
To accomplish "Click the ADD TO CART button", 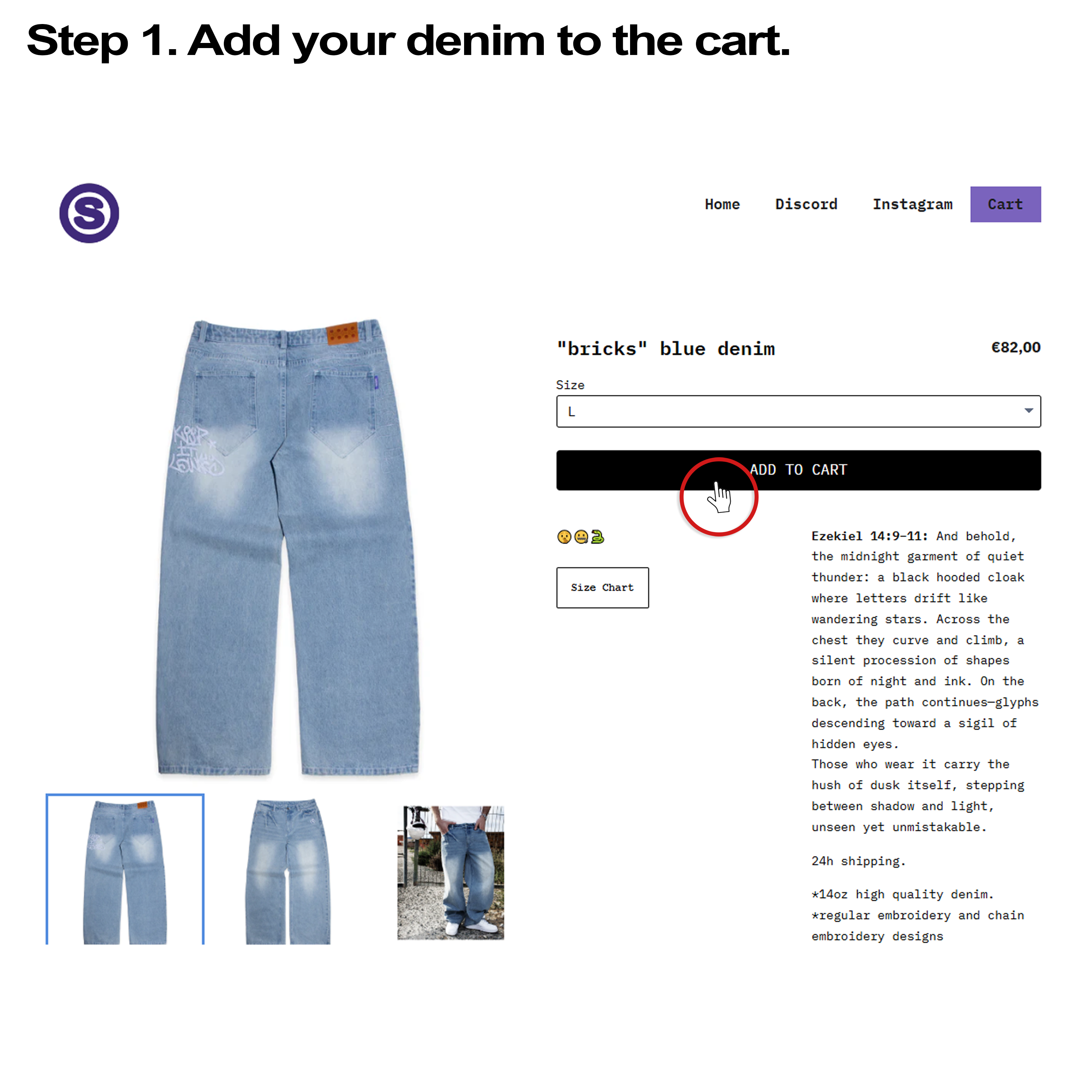I will pyautogui.click(x=798, y=470).
